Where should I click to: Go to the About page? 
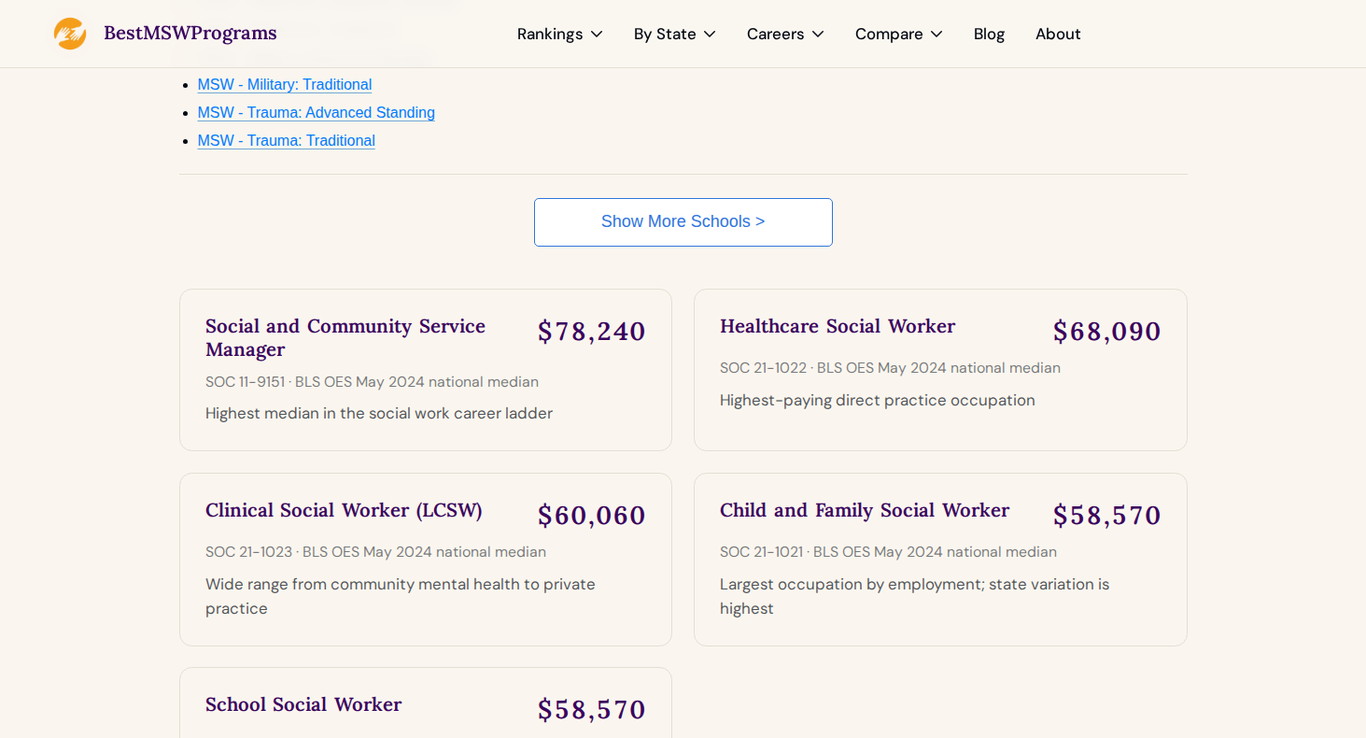coord(1058,34)
